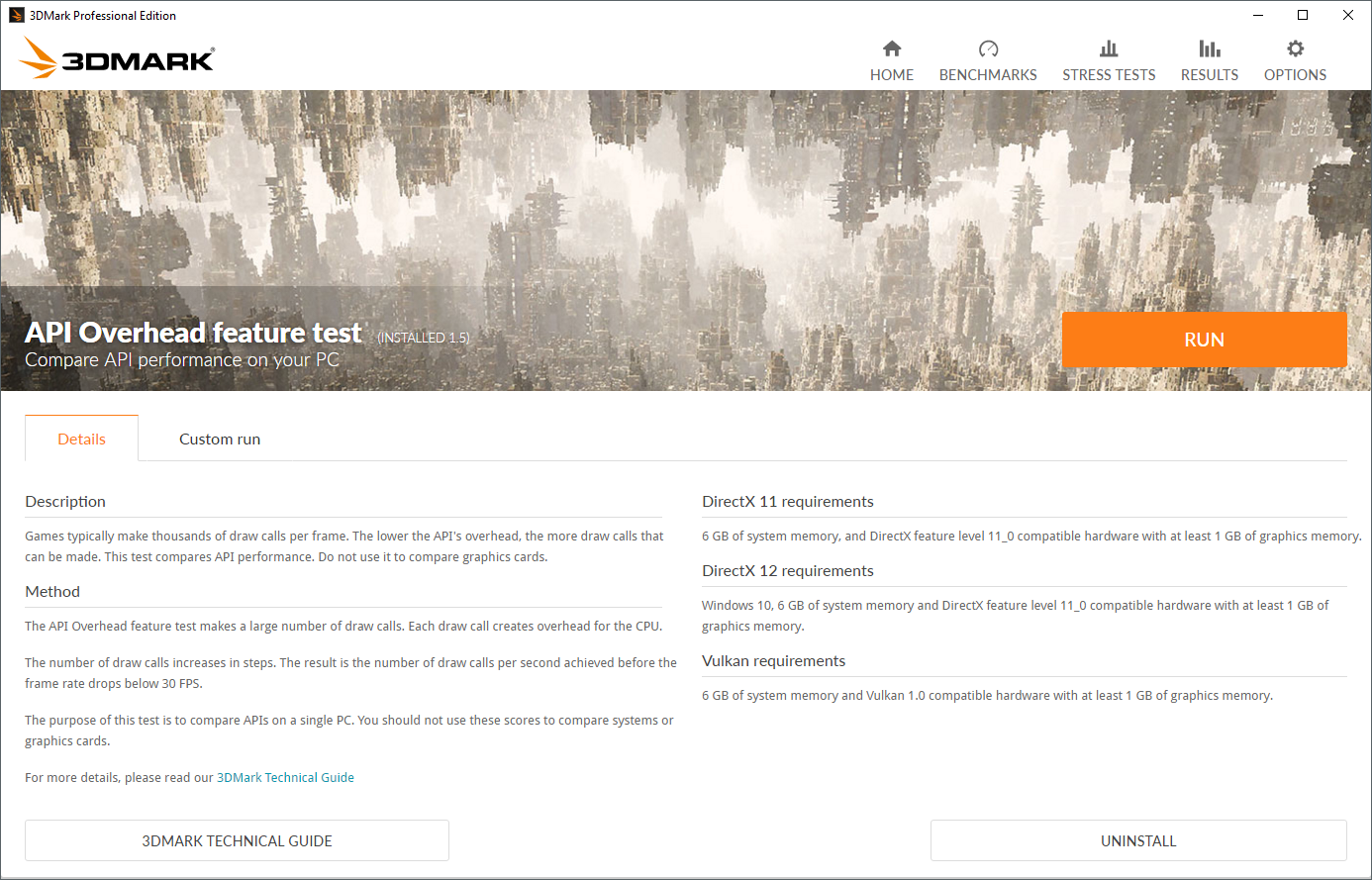Close the 3DMark Professional Edition window

[1347, 15]
